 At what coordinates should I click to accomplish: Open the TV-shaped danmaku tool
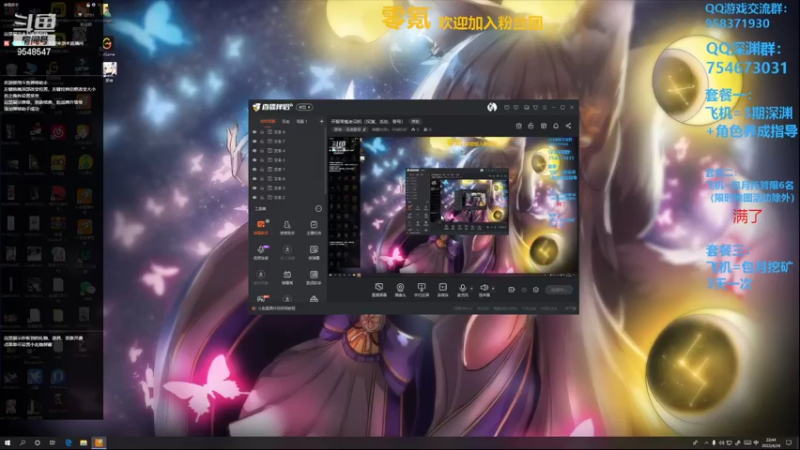pyautogui.click(x=287, y=277)
